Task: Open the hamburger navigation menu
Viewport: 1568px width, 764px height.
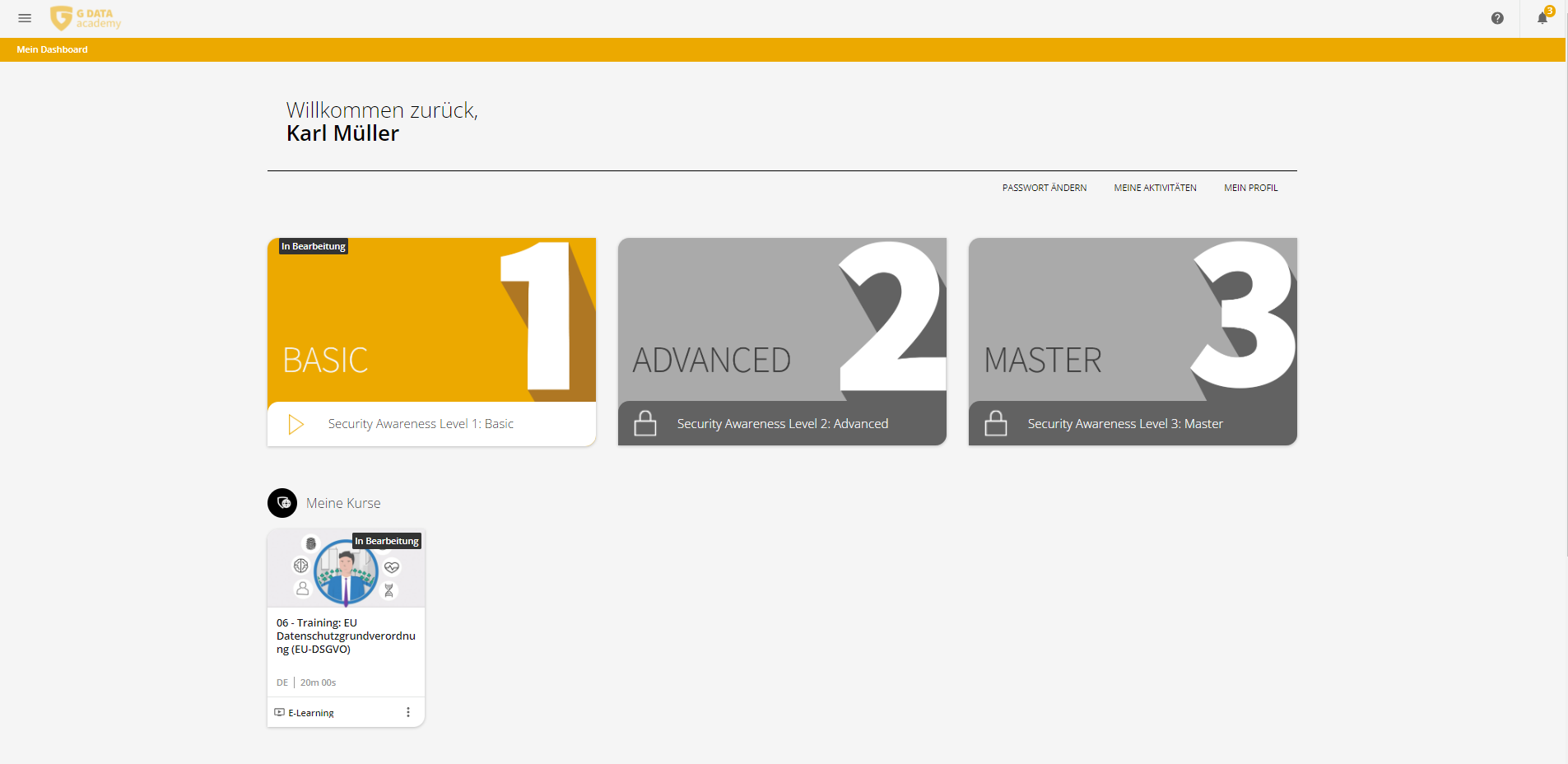Action: click(x=25, y=18)
